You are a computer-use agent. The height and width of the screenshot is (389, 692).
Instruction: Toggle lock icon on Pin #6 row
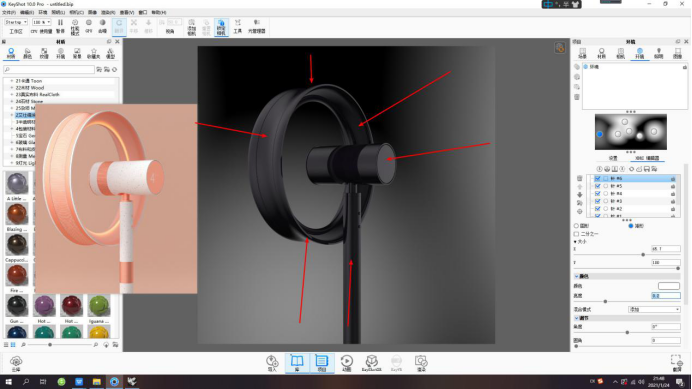673,178
